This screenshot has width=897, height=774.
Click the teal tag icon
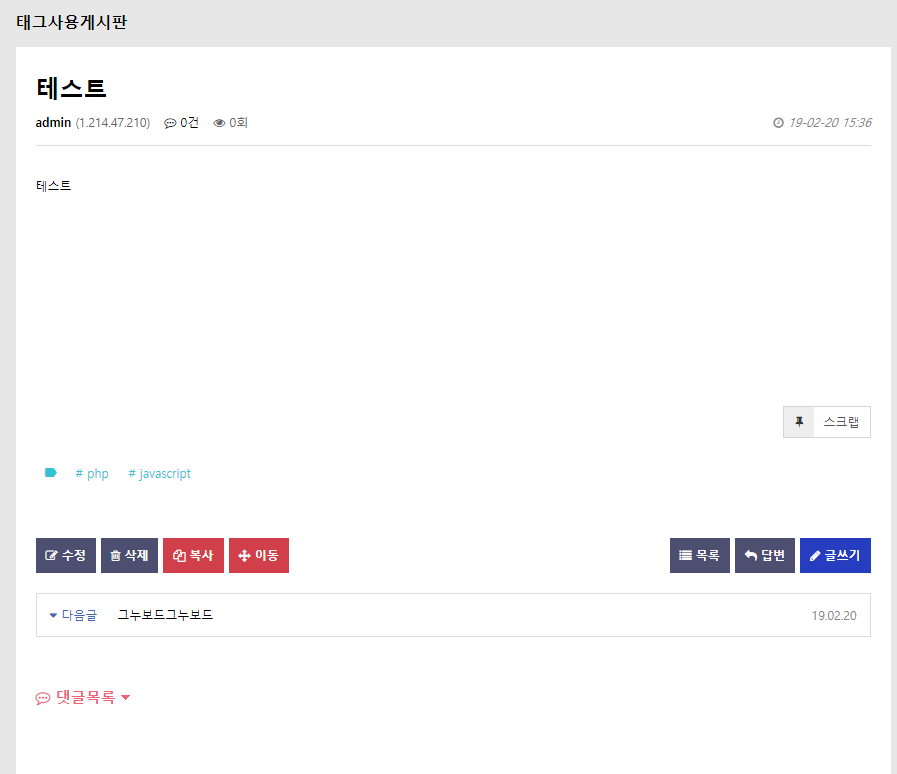(x=51, y=473)
